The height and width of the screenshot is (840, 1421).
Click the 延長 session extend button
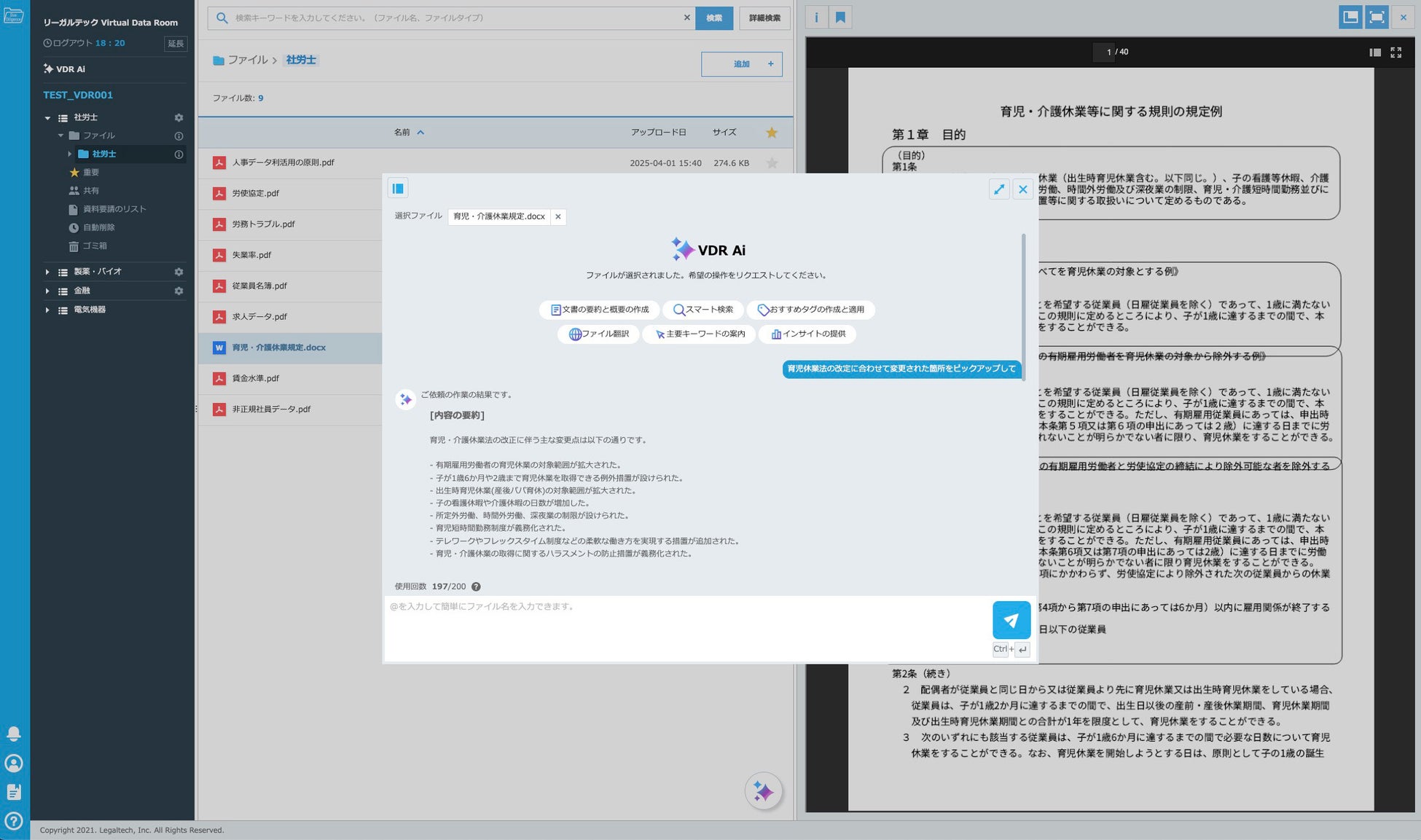176,44
